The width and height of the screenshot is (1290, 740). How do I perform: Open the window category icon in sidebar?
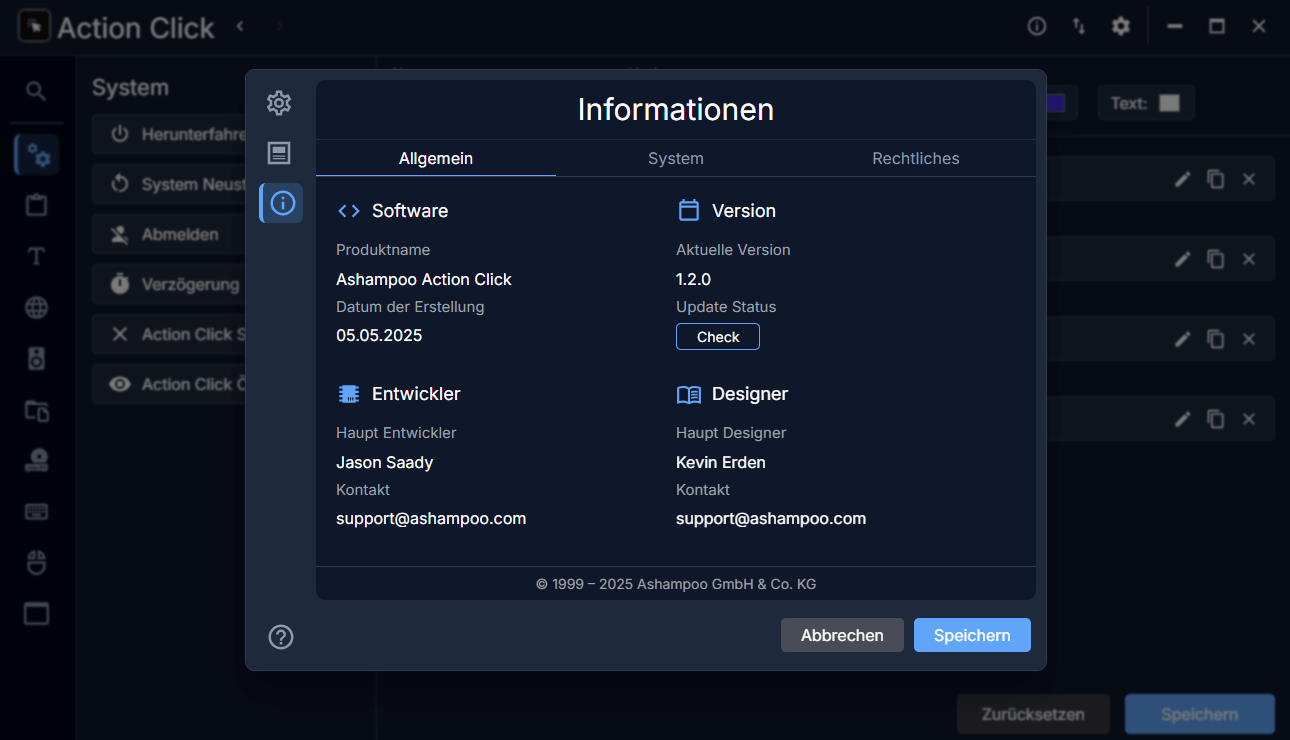[37, 613]
